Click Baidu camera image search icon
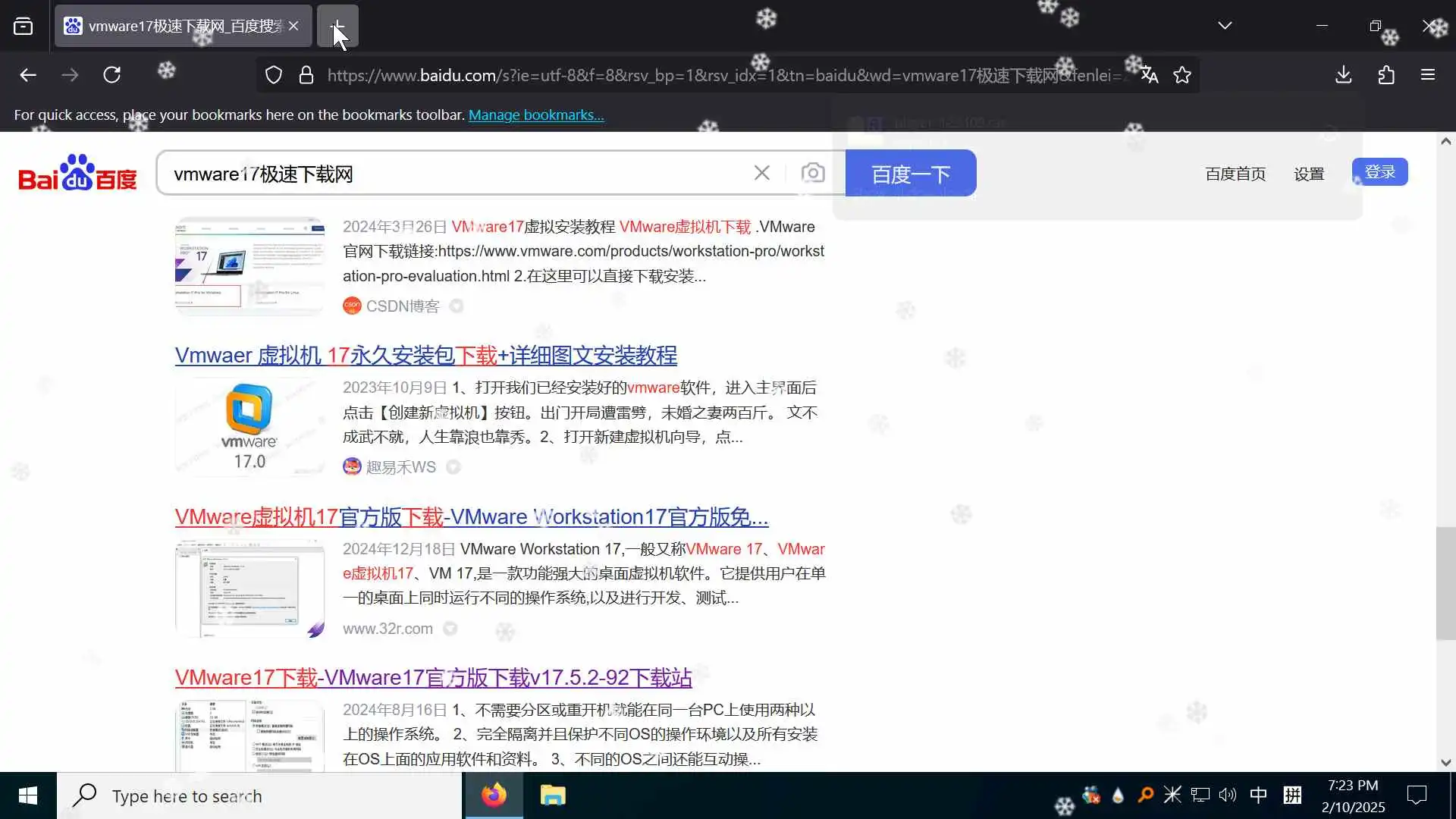Image resolution: width=1456 pixels, height=819 pixels. tap(812, 173)
